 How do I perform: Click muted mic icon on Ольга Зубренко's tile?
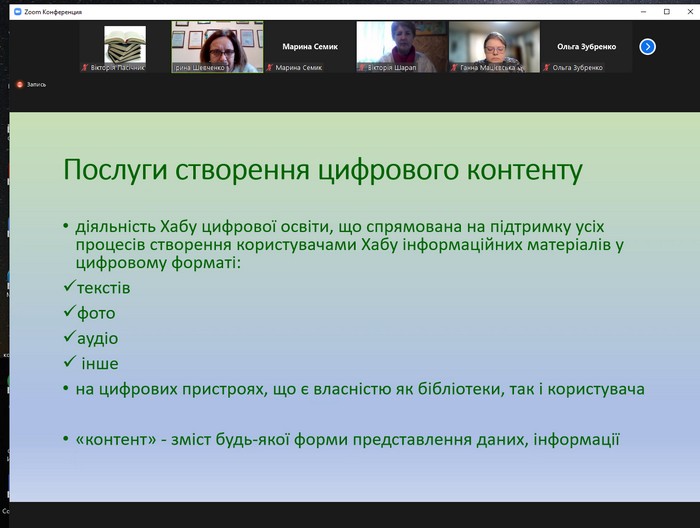click(547, 68)
